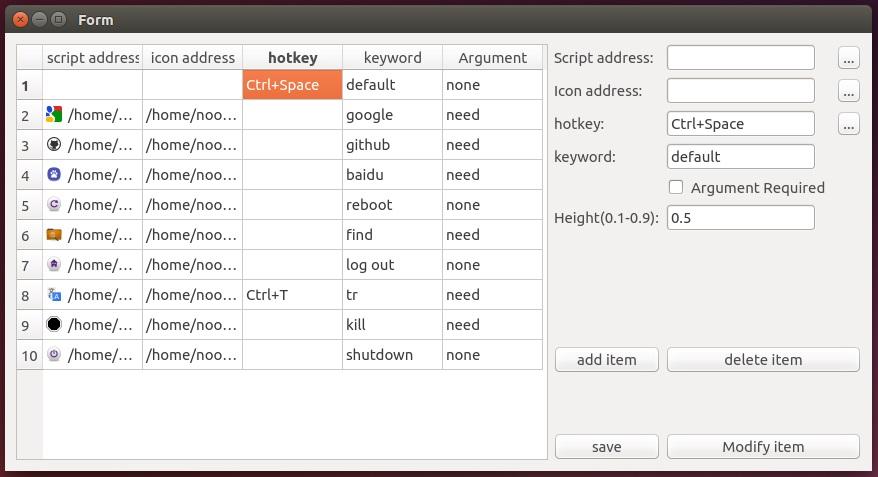
Task: Select the icon address cell in row 2
Action: [193, 115]
